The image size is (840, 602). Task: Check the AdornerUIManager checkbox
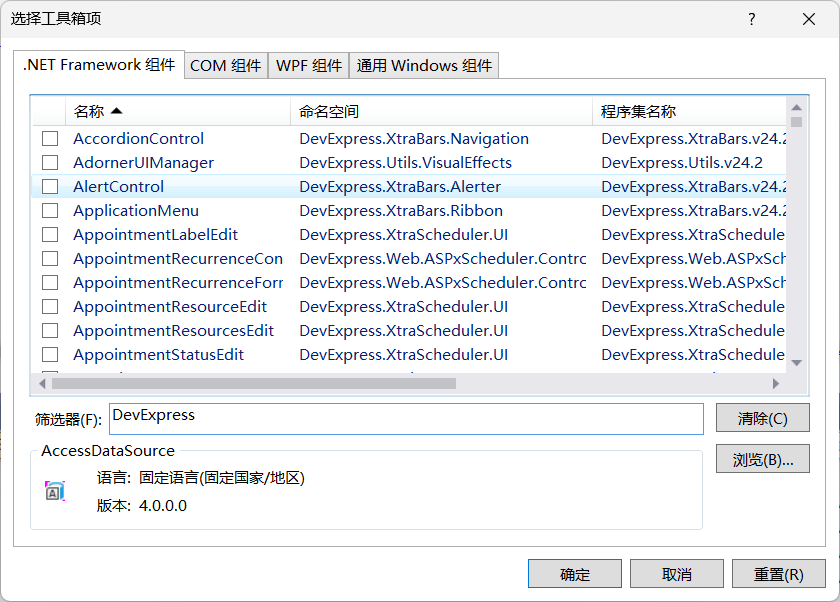[49, 162]
